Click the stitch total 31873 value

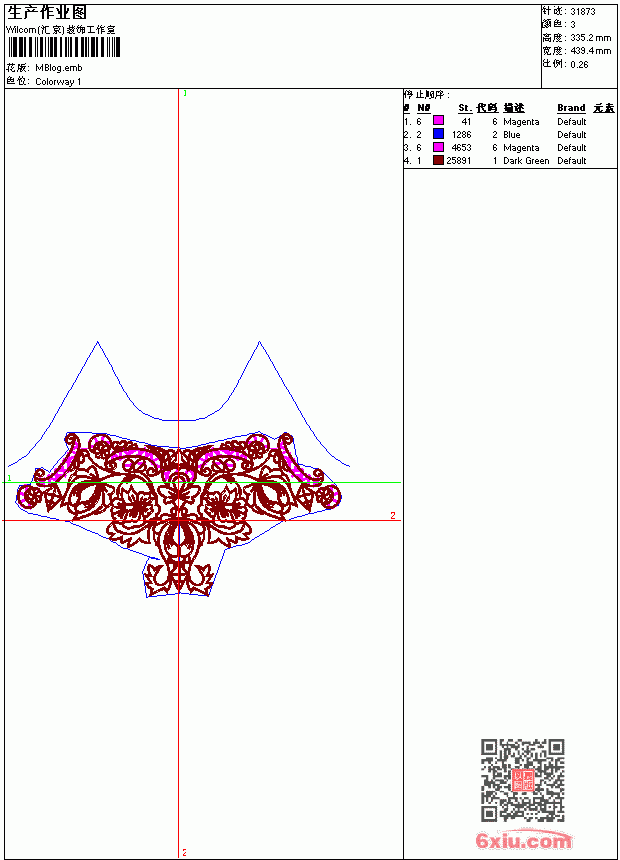(x=583, y=12)
